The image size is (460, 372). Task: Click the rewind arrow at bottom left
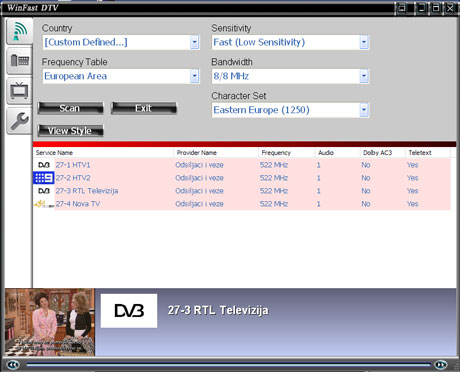[x=13, y=365]
